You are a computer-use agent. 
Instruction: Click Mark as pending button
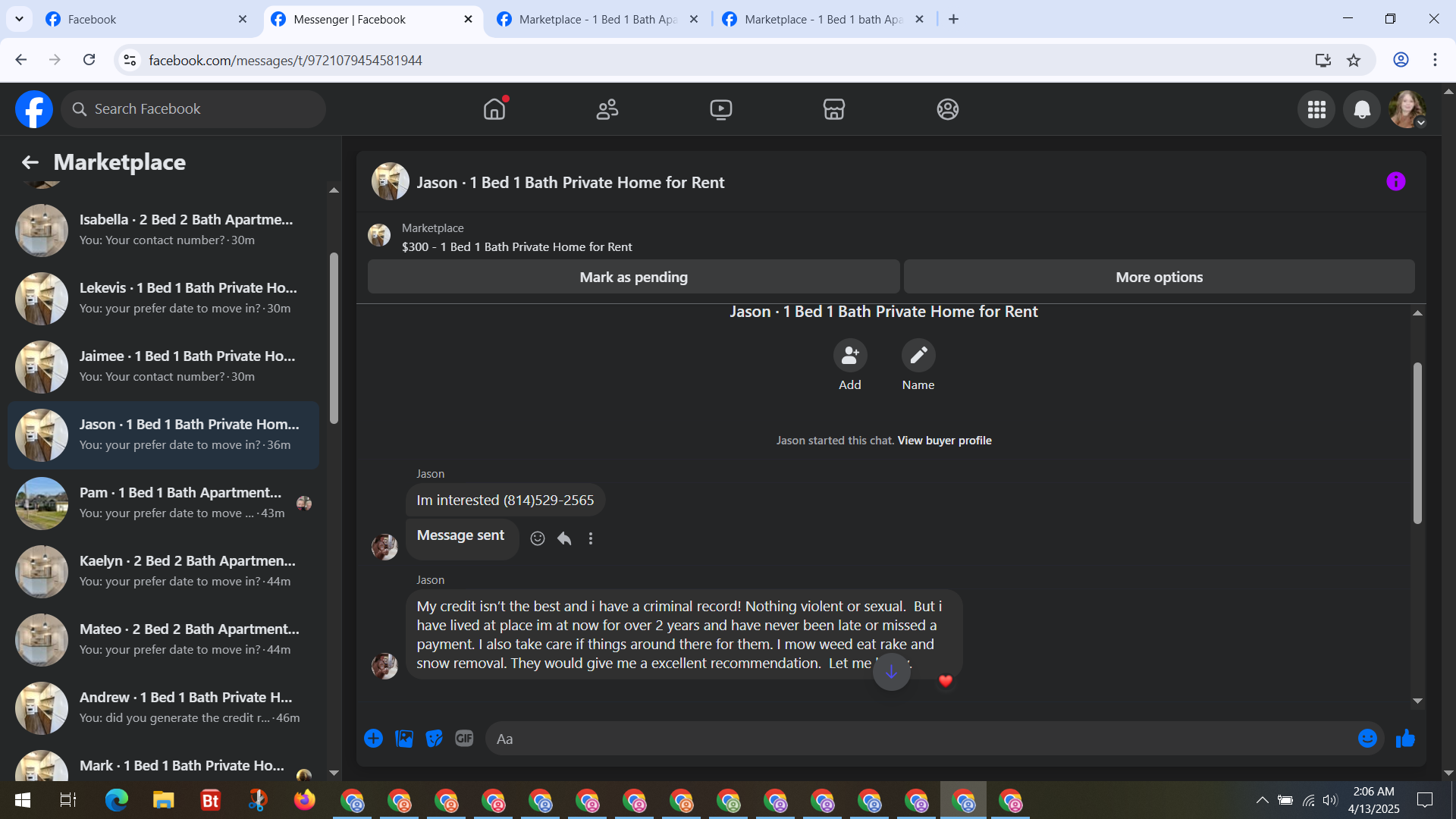[x=634, y=277]
